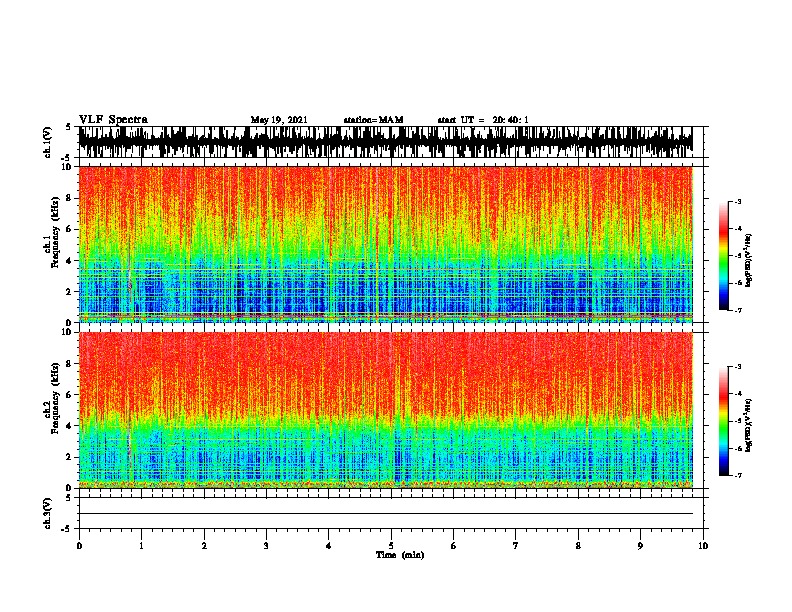This screenshot has height=612, width=792.
Task: Click the ch.2 Frequency (kHz) axis label
Action: point(55,398)
